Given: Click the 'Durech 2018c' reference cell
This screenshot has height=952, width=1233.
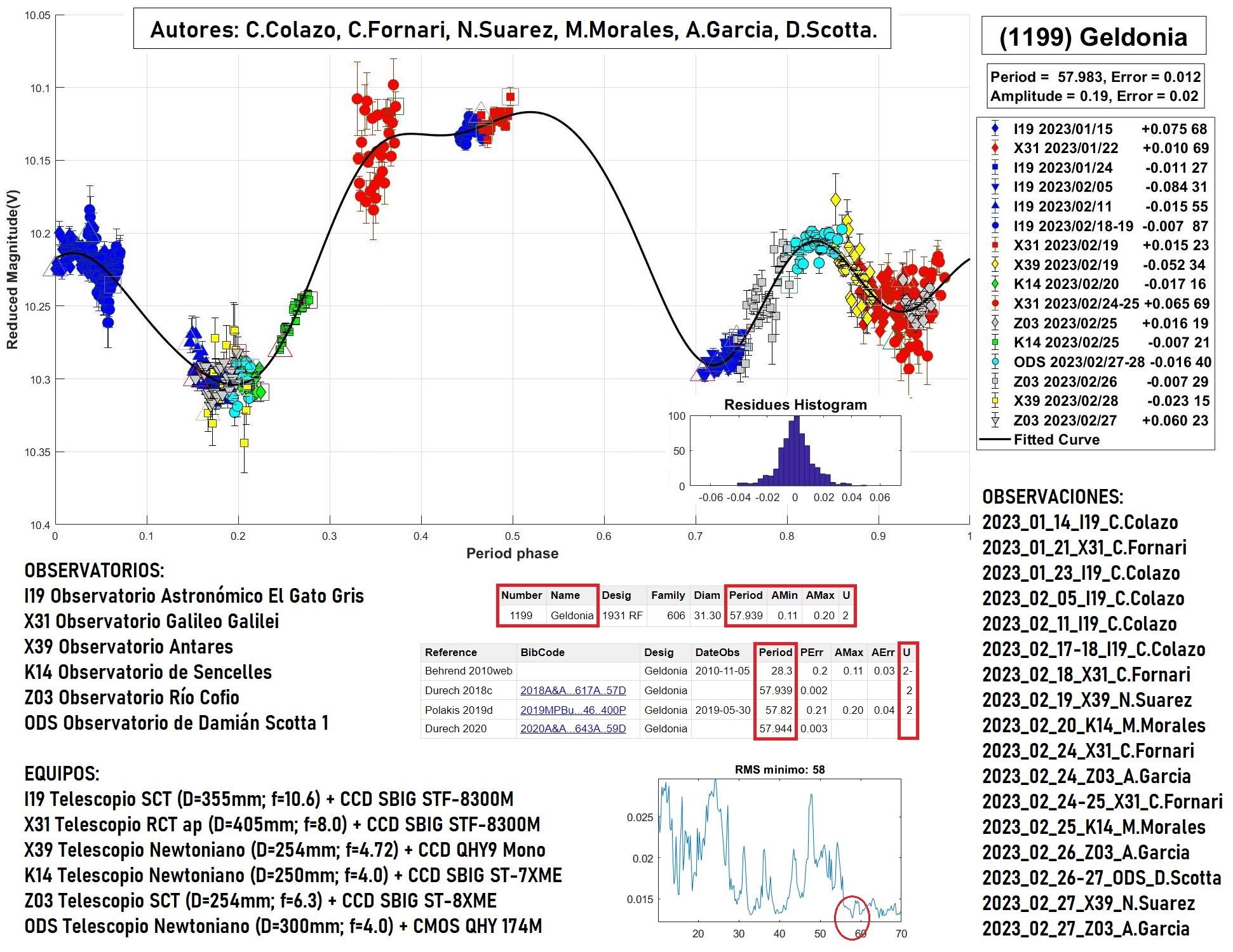Looking at the screenshot, I should (x=469, y=690).
